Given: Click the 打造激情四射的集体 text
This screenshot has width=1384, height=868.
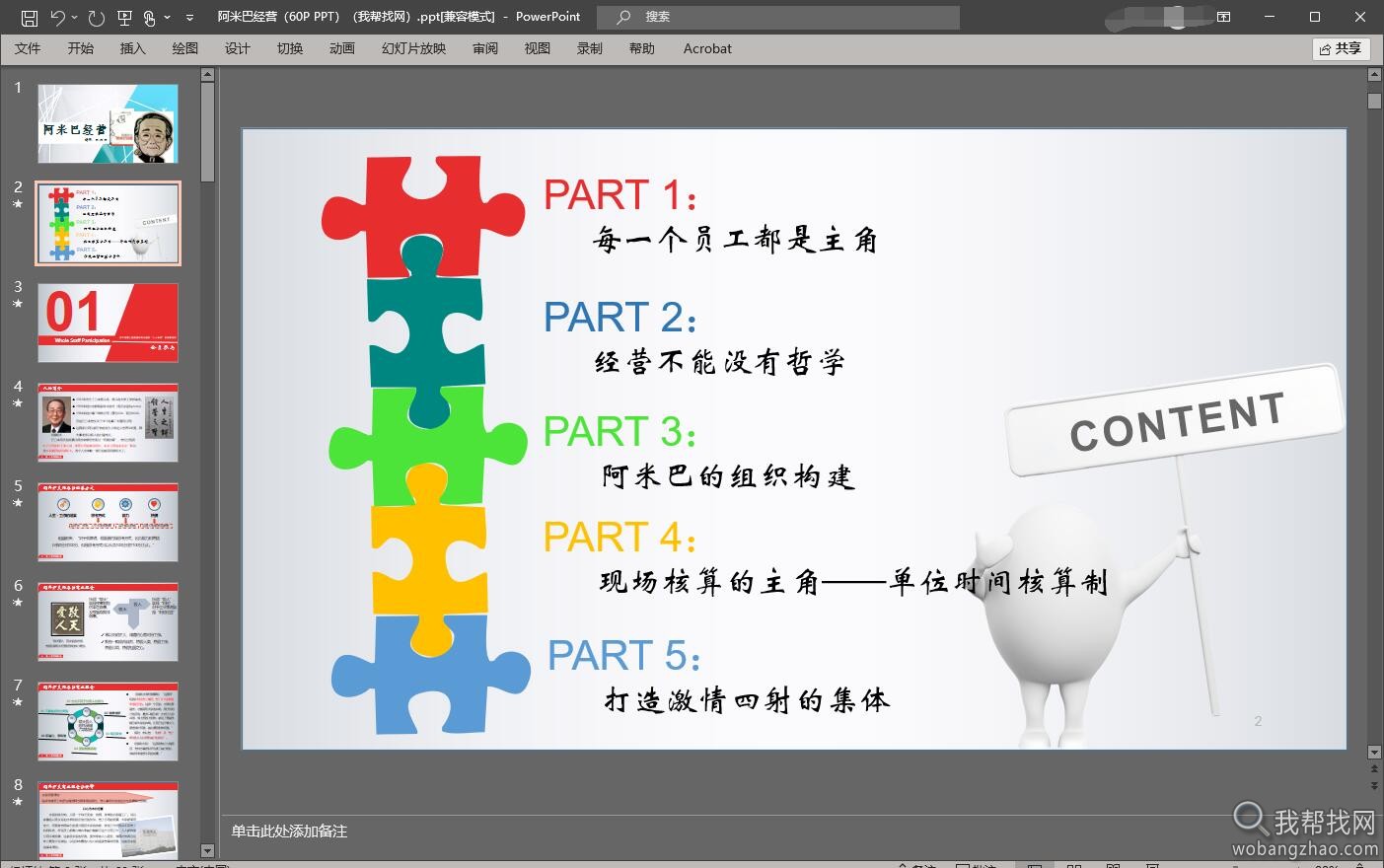Looking at the screenshot, I should click(747, 700).
